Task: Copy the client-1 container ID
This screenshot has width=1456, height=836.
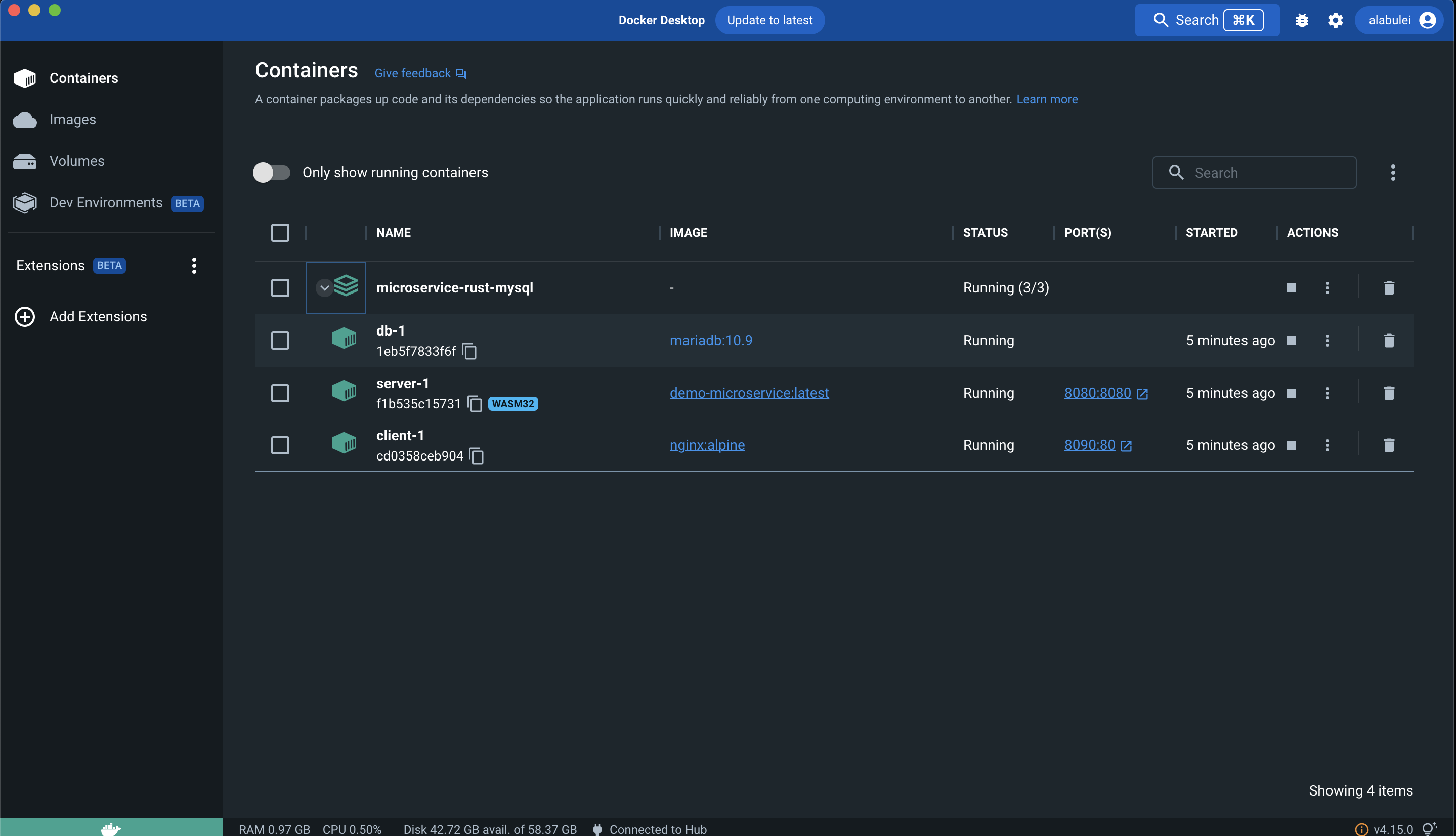Action: pos(477,456)
